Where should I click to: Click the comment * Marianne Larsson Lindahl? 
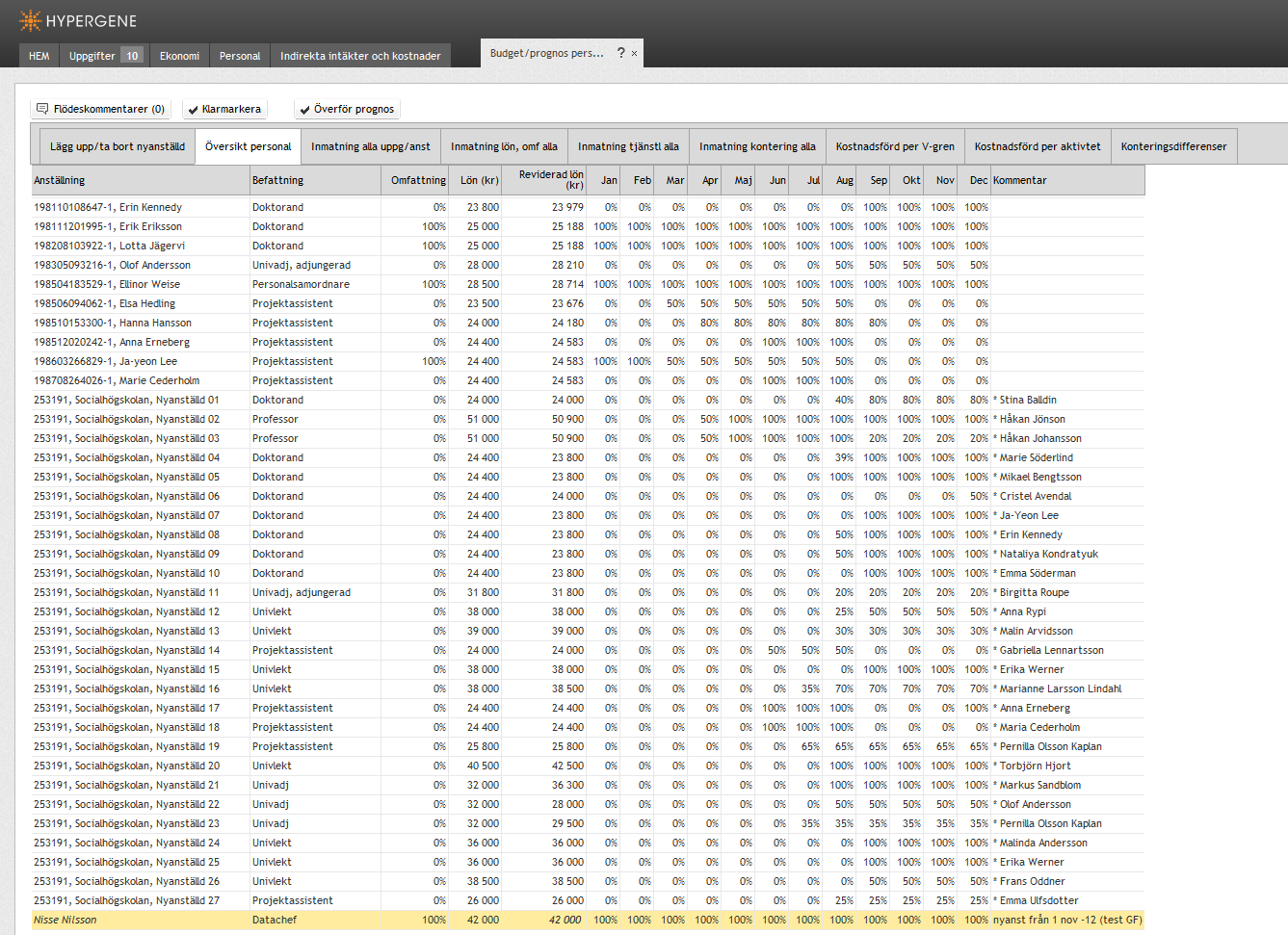point(1058,688)
